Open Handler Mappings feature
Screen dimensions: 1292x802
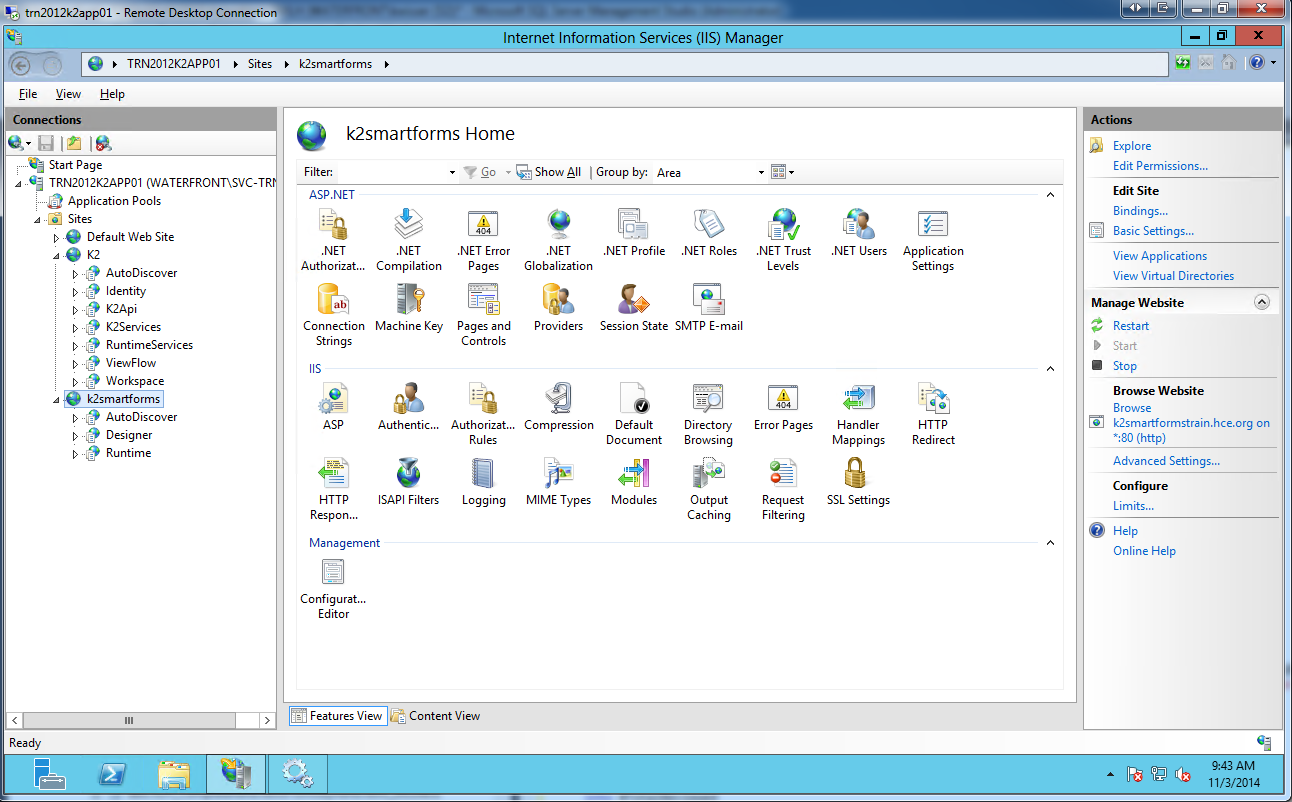coord(858,414)
